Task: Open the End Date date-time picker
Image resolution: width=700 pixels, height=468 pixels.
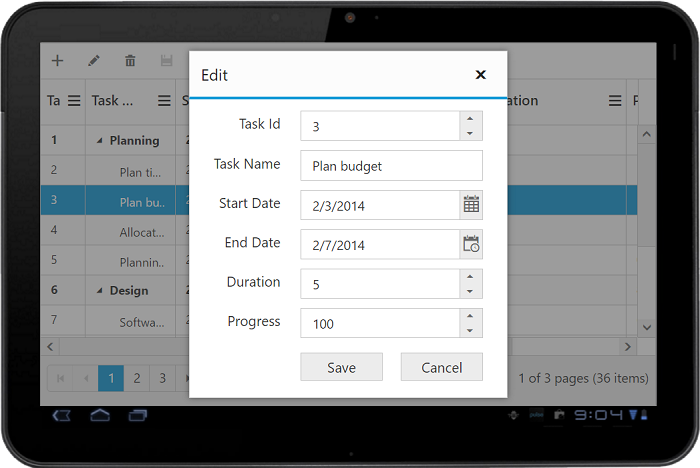Action: click(x=471, y=244)
